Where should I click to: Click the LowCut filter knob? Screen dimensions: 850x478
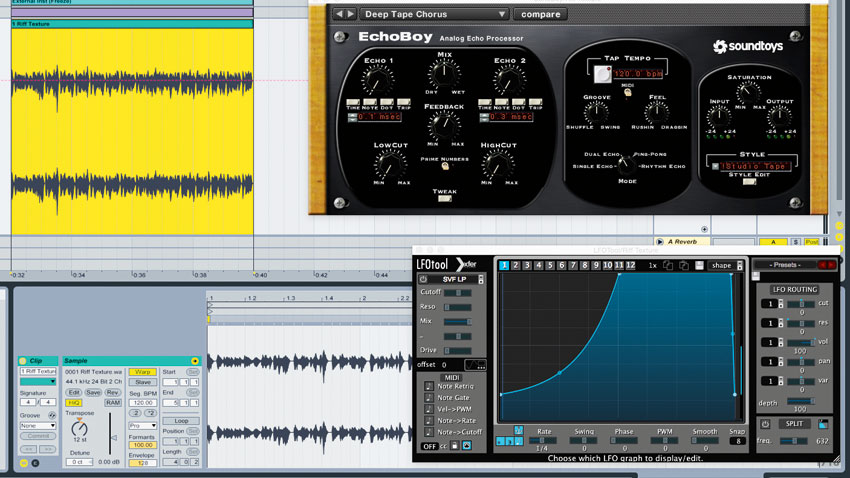point(390,165)
